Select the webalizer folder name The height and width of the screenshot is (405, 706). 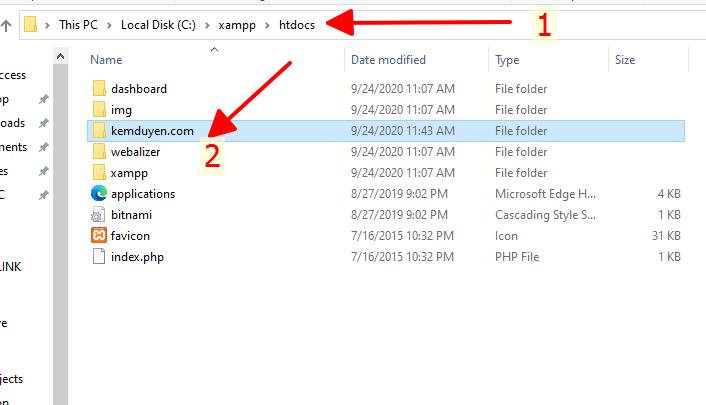point(135,152)
